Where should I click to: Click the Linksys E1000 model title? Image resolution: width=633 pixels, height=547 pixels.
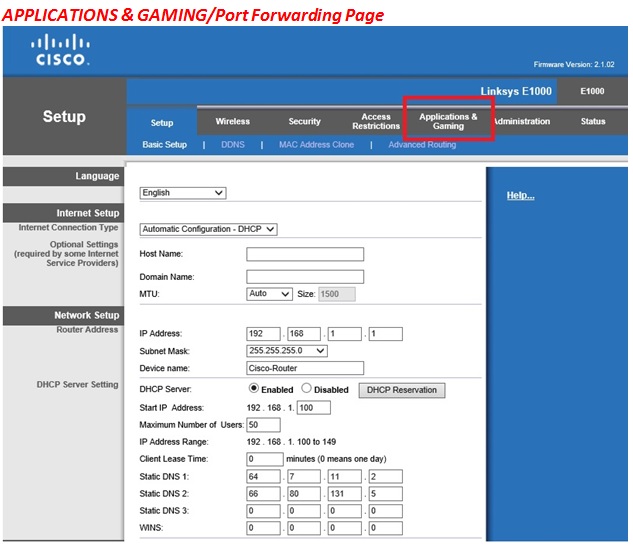click(516, 91)
